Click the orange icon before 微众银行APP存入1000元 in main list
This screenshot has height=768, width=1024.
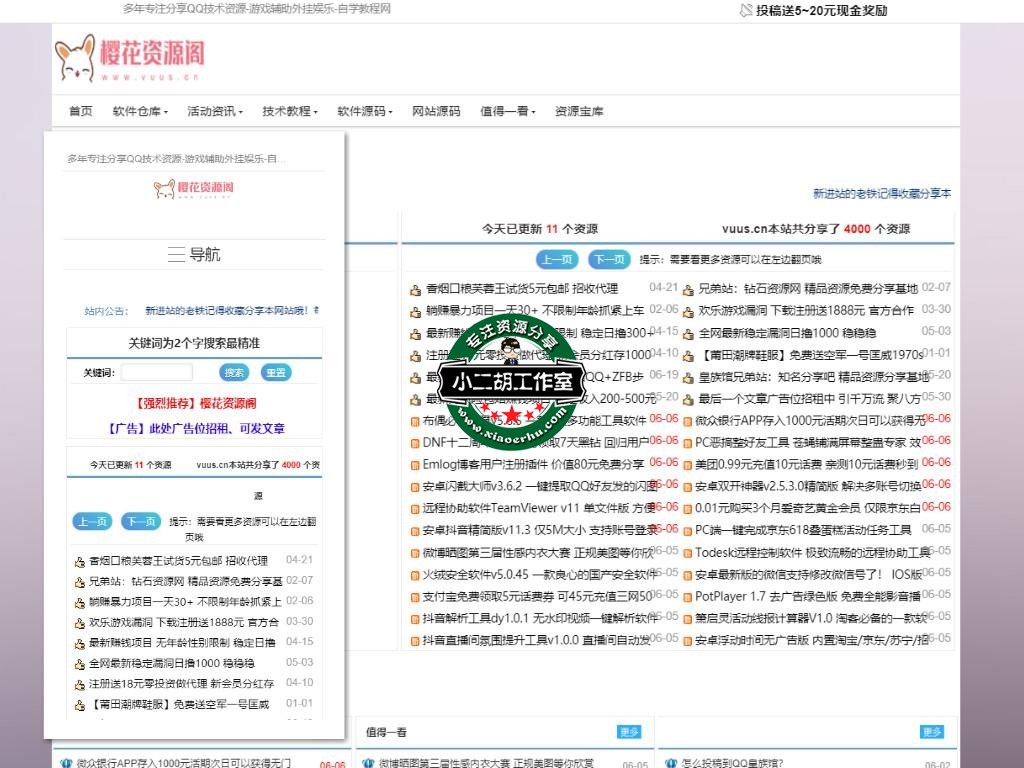pyautogui.click(x=688, y=421)
